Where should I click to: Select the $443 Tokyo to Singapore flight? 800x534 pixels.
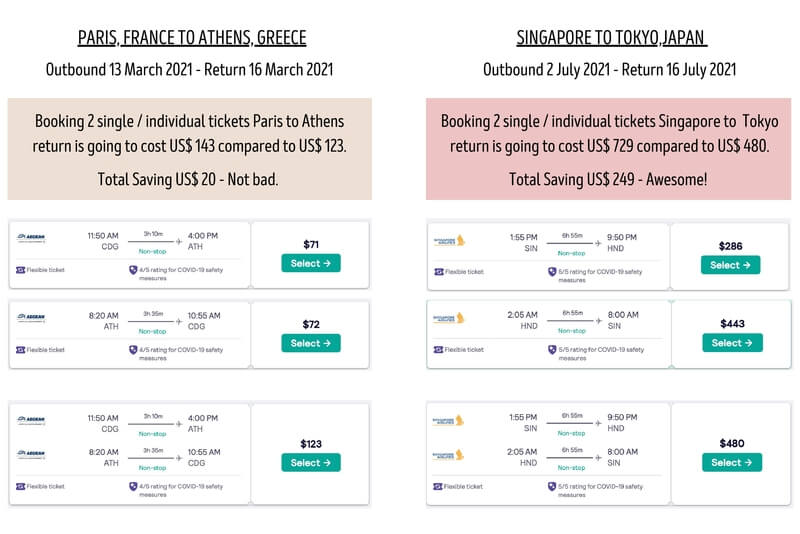(730, 343)
